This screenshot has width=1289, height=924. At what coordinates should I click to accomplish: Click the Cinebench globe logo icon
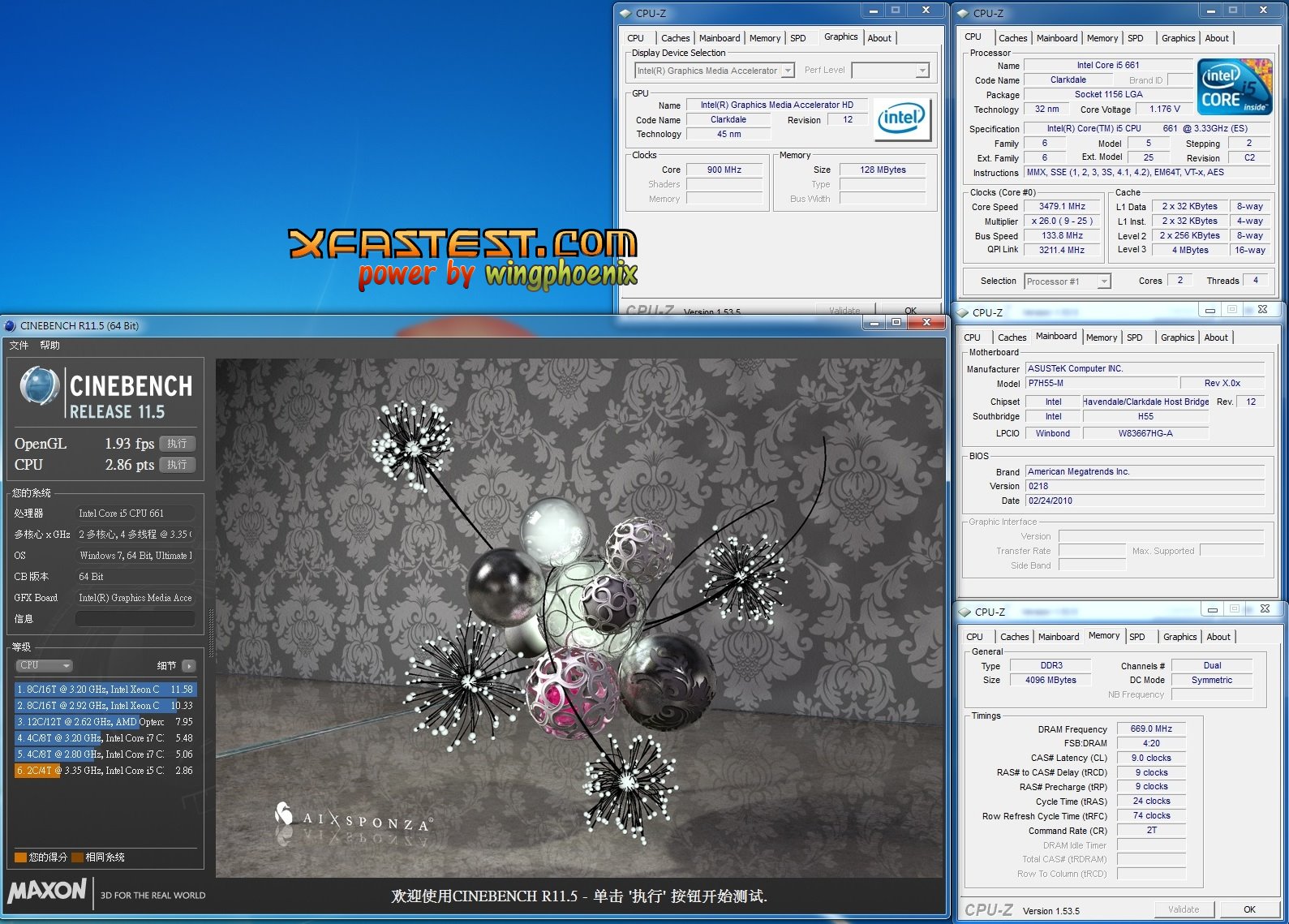coord(40,387)
